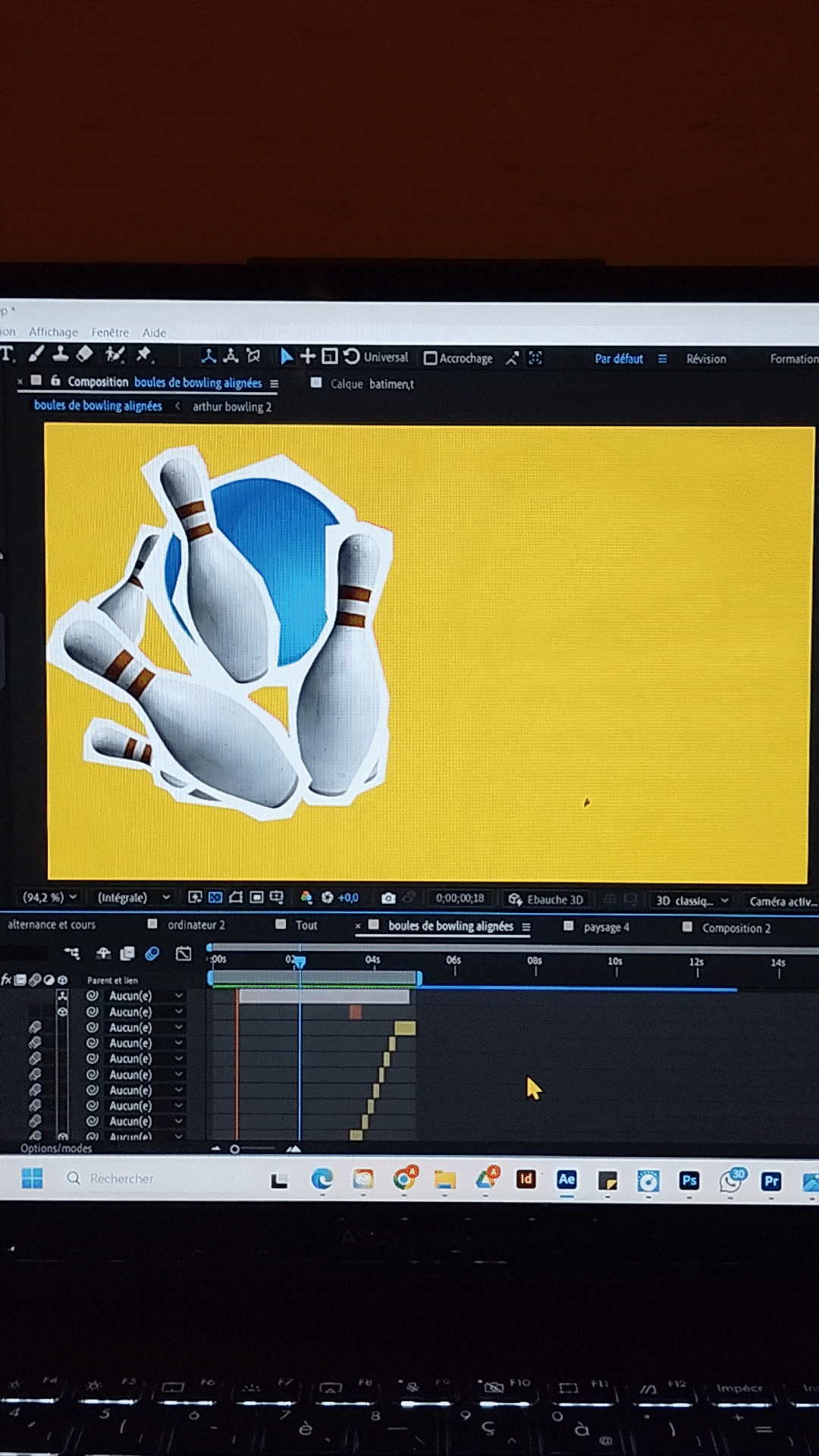Switch to local axis mode icon
This screenshot has width=819, height=1456.
pos(209,356)
